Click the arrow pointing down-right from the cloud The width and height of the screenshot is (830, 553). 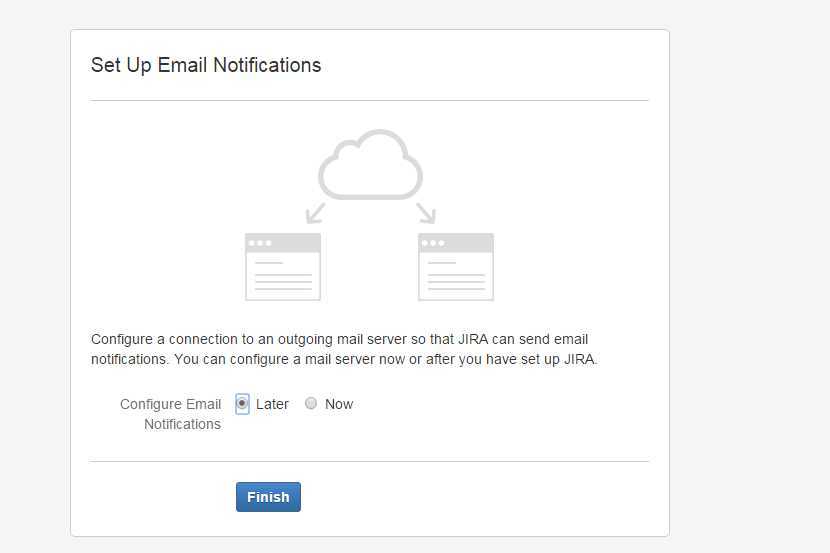(x=426, y=212)
